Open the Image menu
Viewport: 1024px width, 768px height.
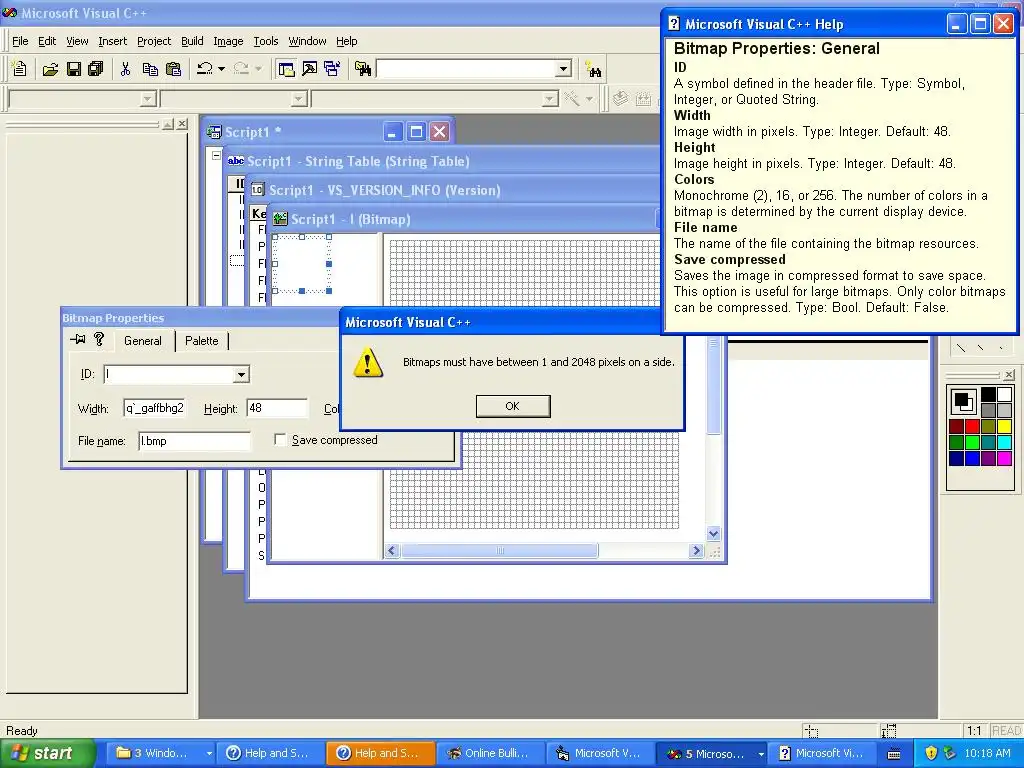228,41
